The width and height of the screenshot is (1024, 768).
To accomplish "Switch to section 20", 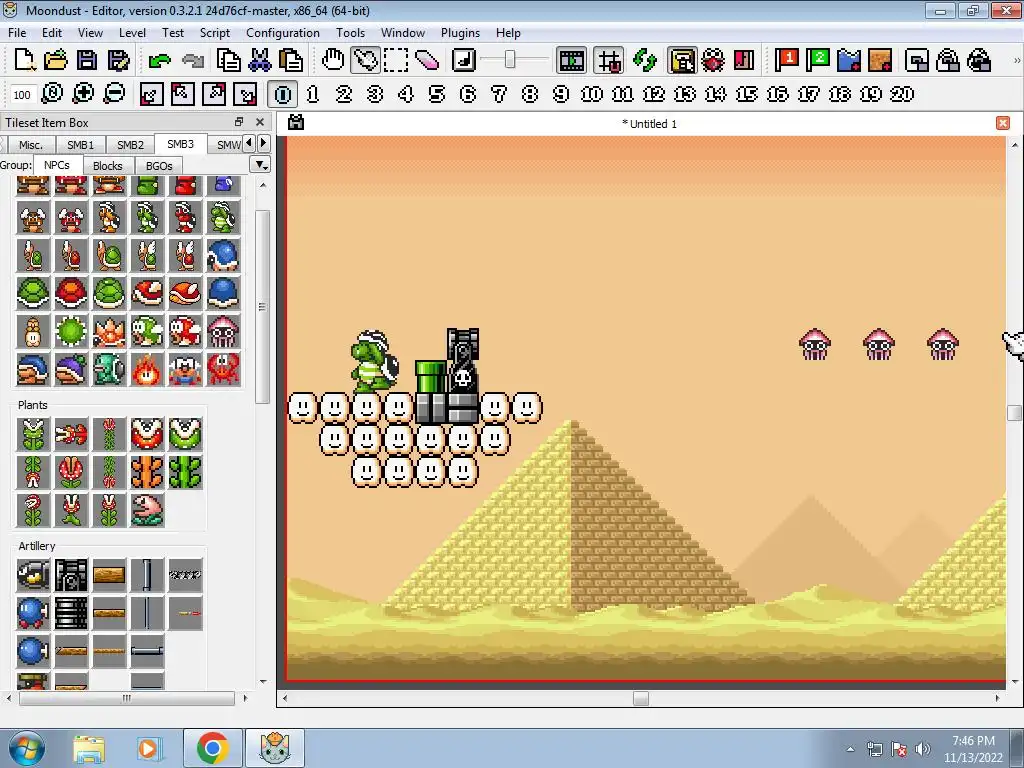I will [x=902, y=94].
